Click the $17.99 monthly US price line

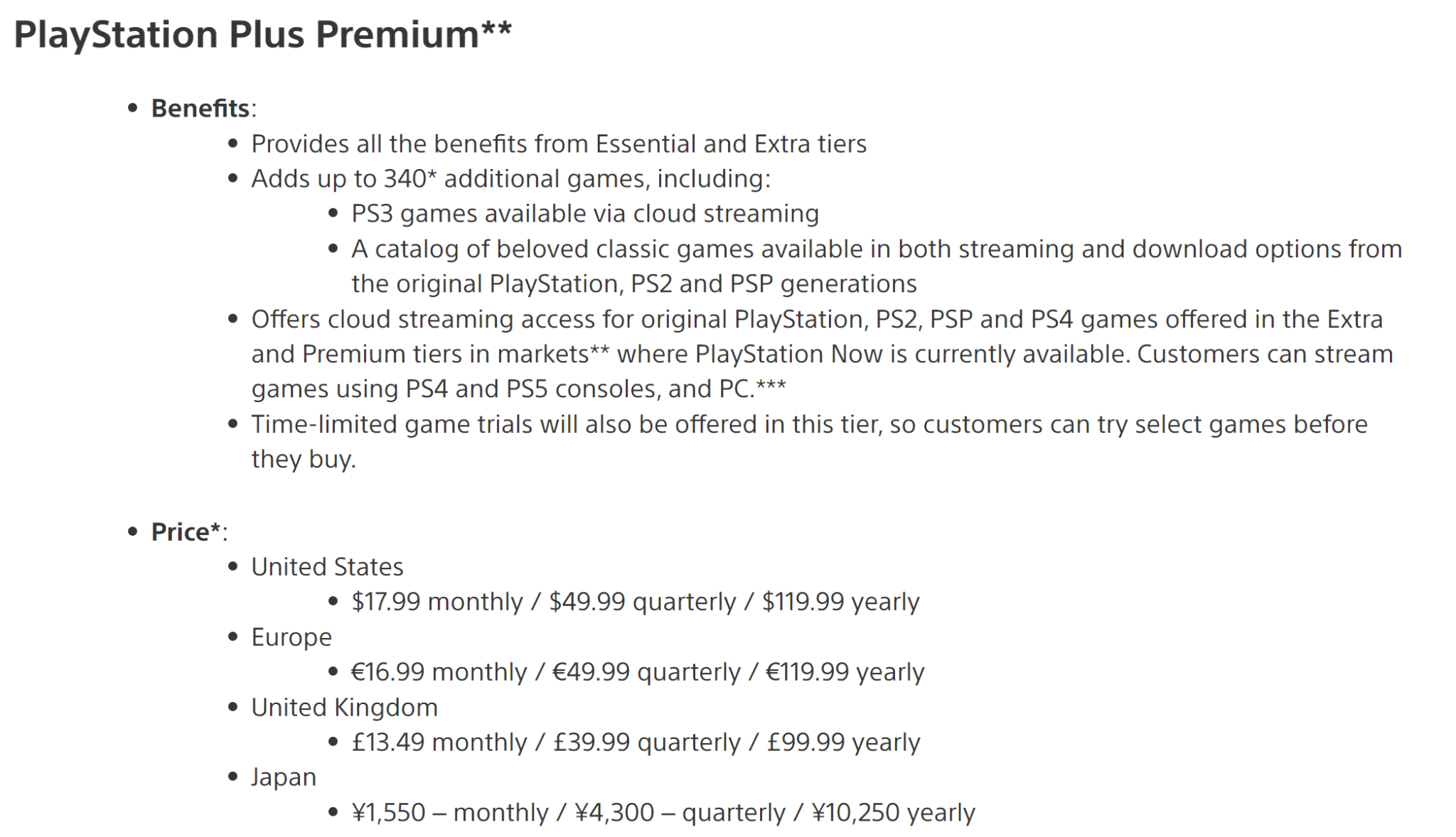point(636,601)
